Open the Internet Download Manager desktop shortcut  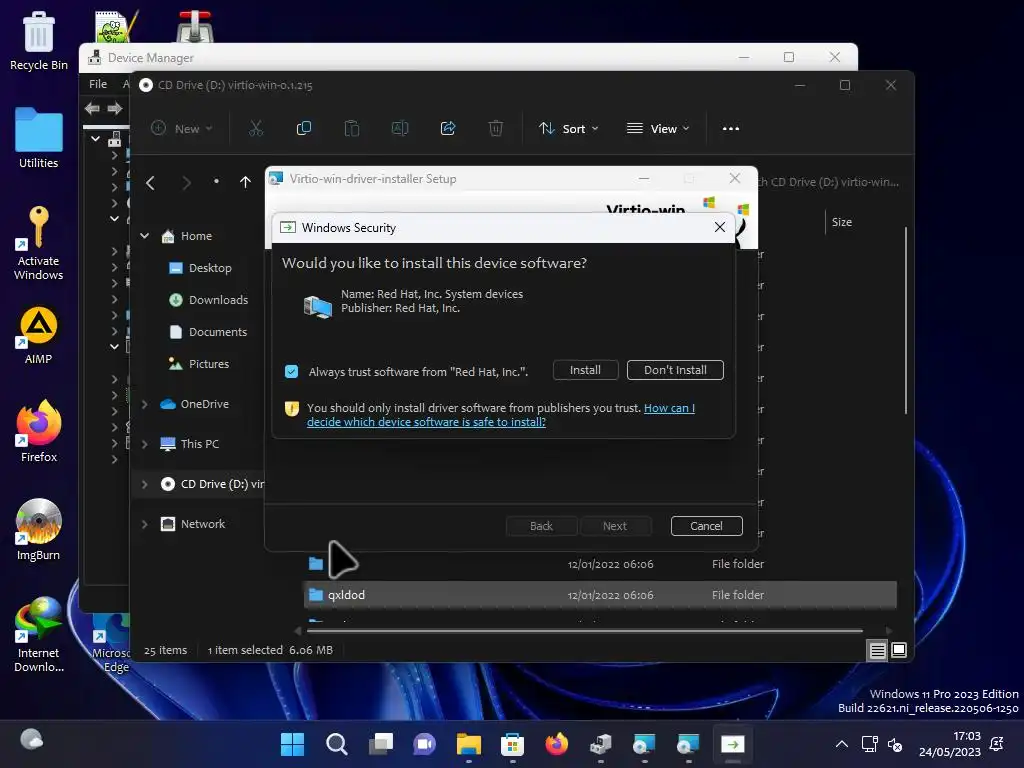click(x=39, y=634)
